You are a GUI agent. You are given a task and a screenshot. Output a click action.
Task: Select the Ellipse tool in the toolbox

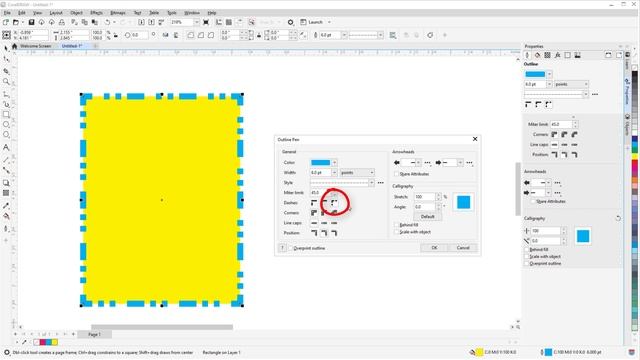coord(6,124)
